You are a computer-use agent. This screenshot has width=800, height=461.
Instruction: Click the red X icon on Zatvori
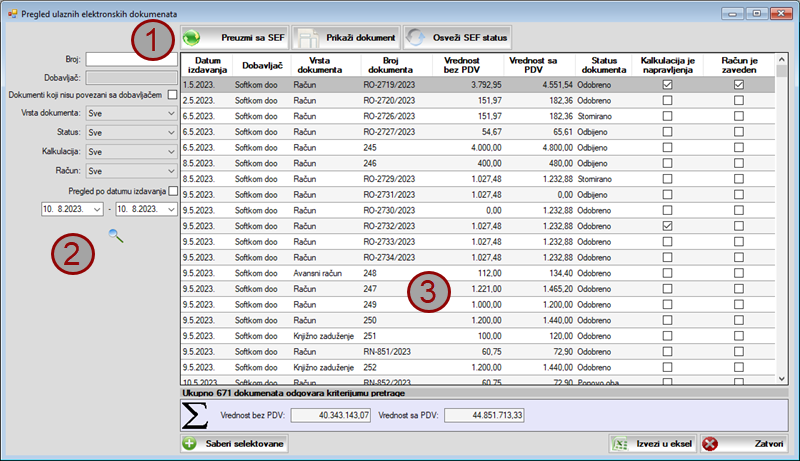710,444
